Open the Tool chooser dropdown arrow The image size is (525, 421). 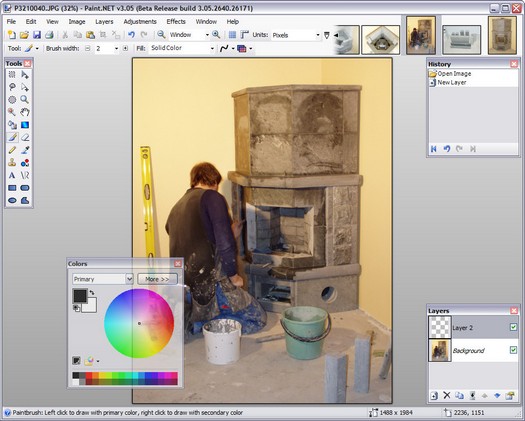37,49
